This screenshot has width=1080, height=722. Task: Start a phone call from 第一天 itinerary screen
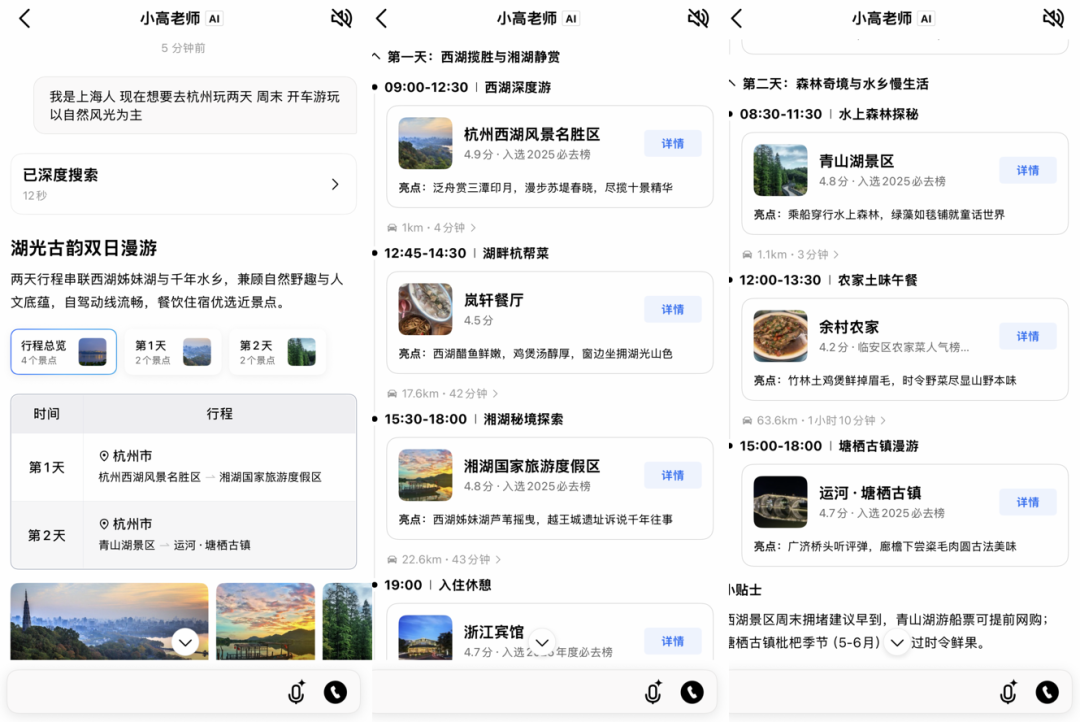point(692,692)
